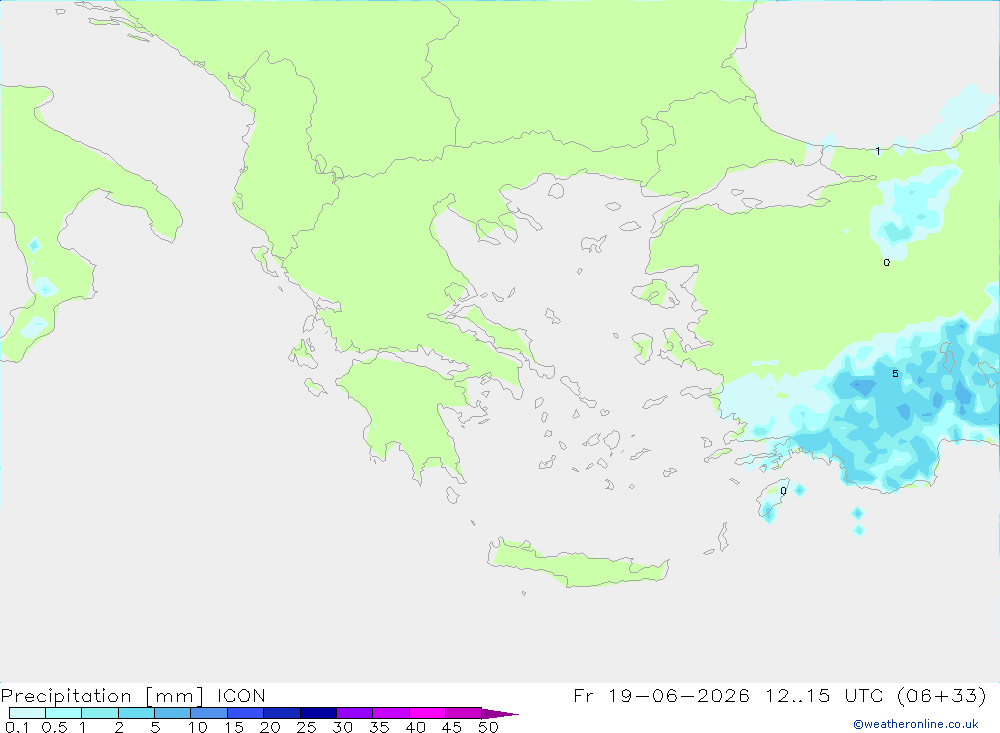1000x733 pixels.
Task: Click the '35' legend scale label
Action: pyautogui.click(x=379, y=727)
